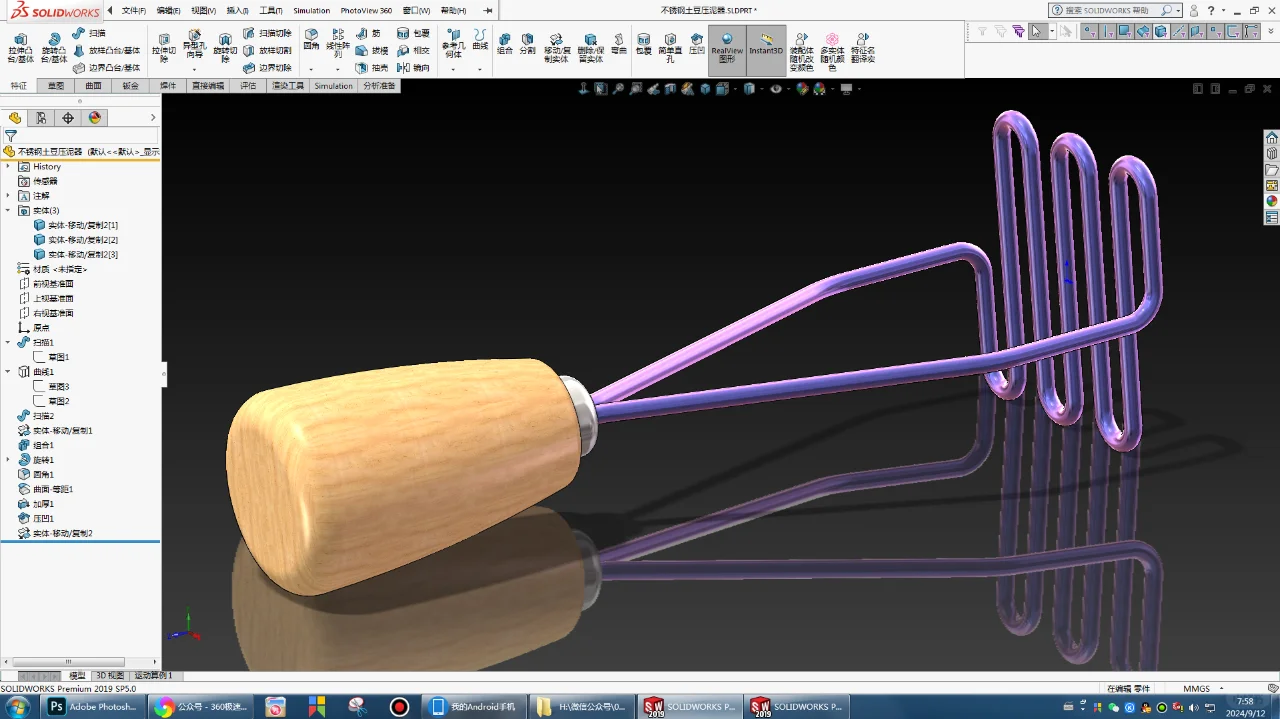This screenshot has height=719, width=1280.
Task: Open the 工具(T) menu
Action: pyautogui.click(x=270, y=10)
